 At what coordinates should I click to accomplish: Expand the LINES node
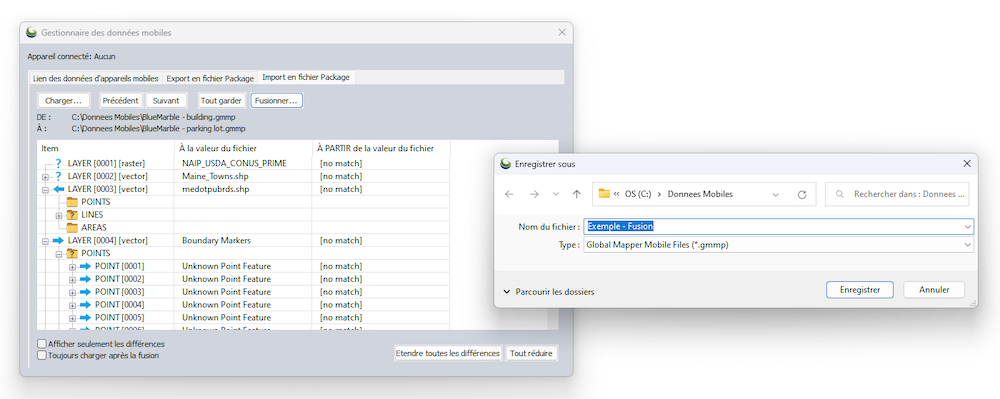(59, 215)
